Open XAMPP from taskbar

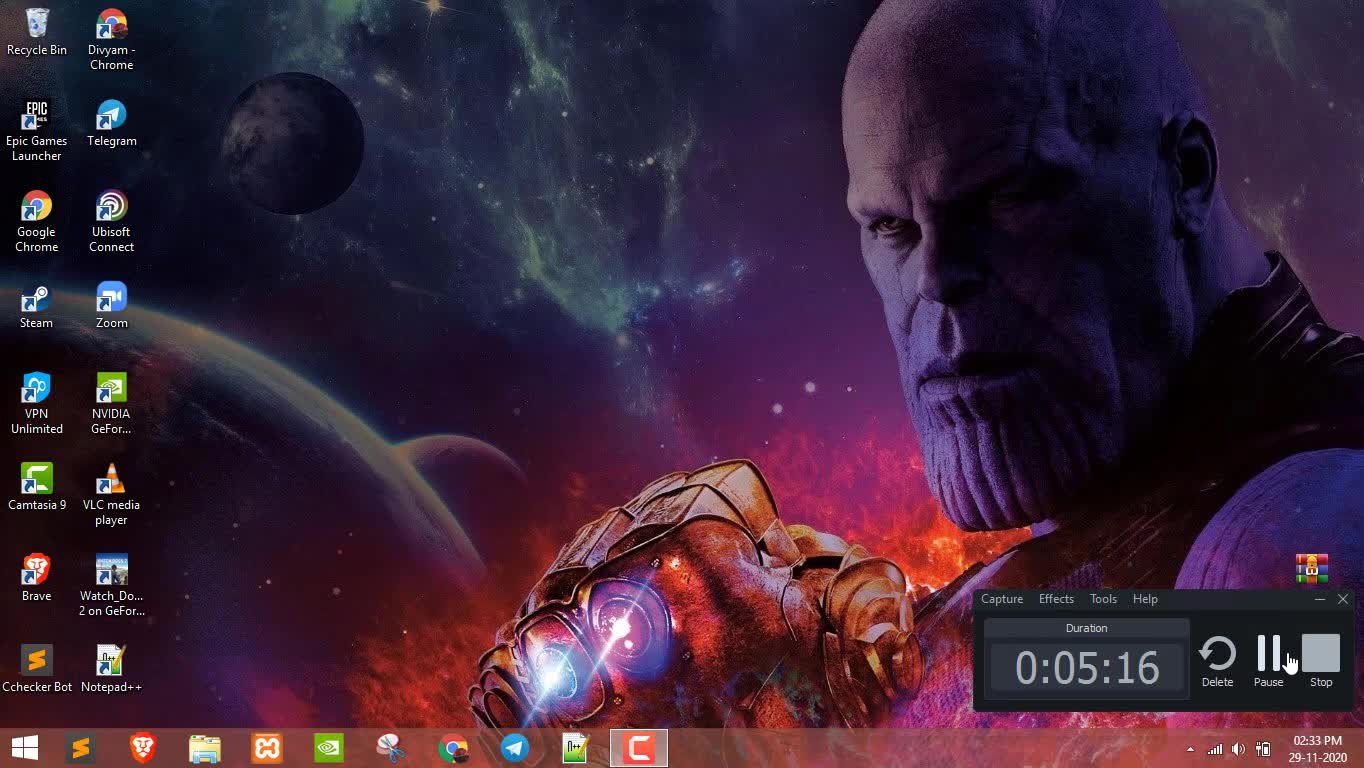(x=267, y=748)
